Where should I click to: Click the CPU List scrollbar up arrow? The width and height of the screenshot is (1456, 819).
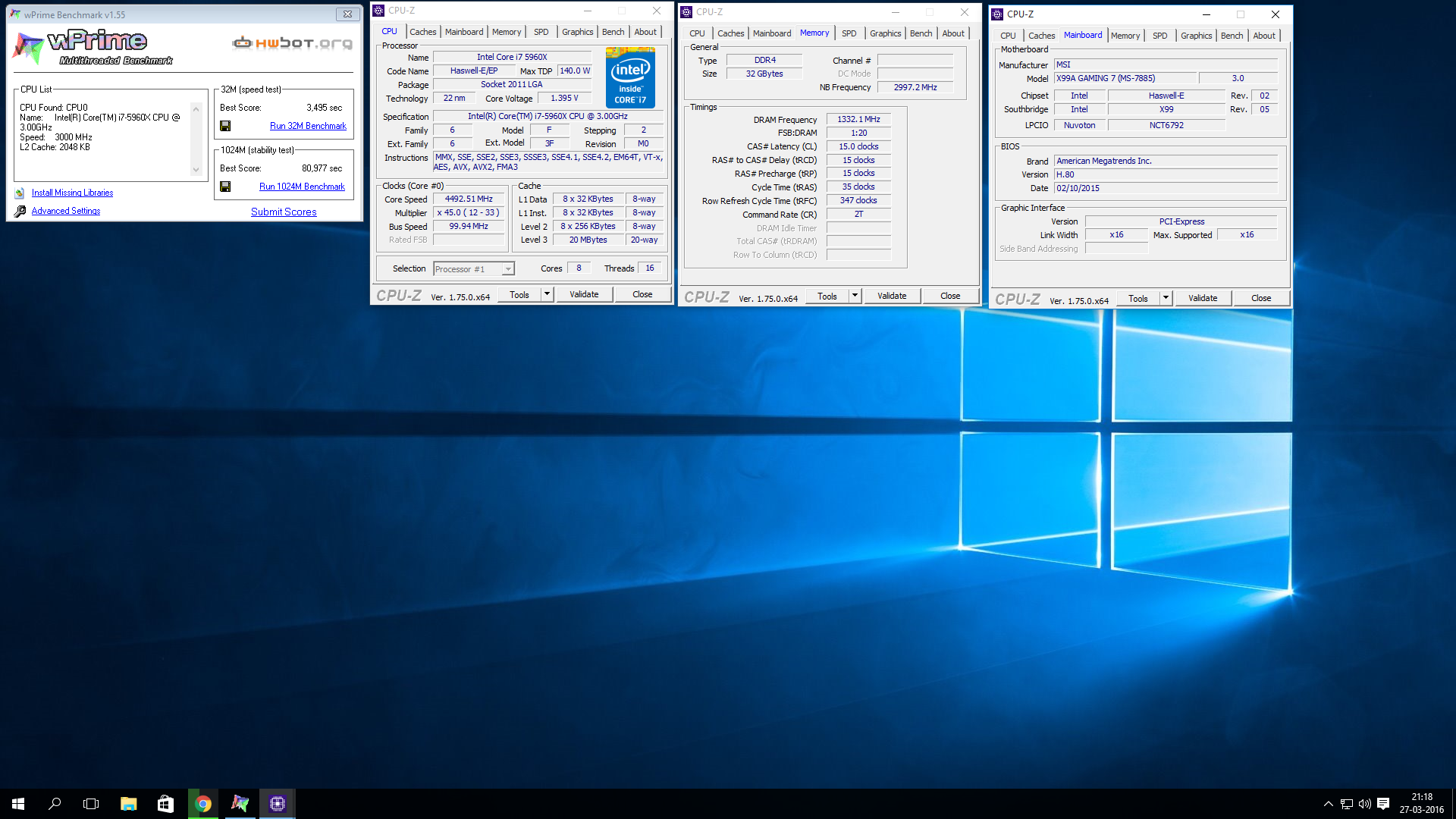[196, 109]
